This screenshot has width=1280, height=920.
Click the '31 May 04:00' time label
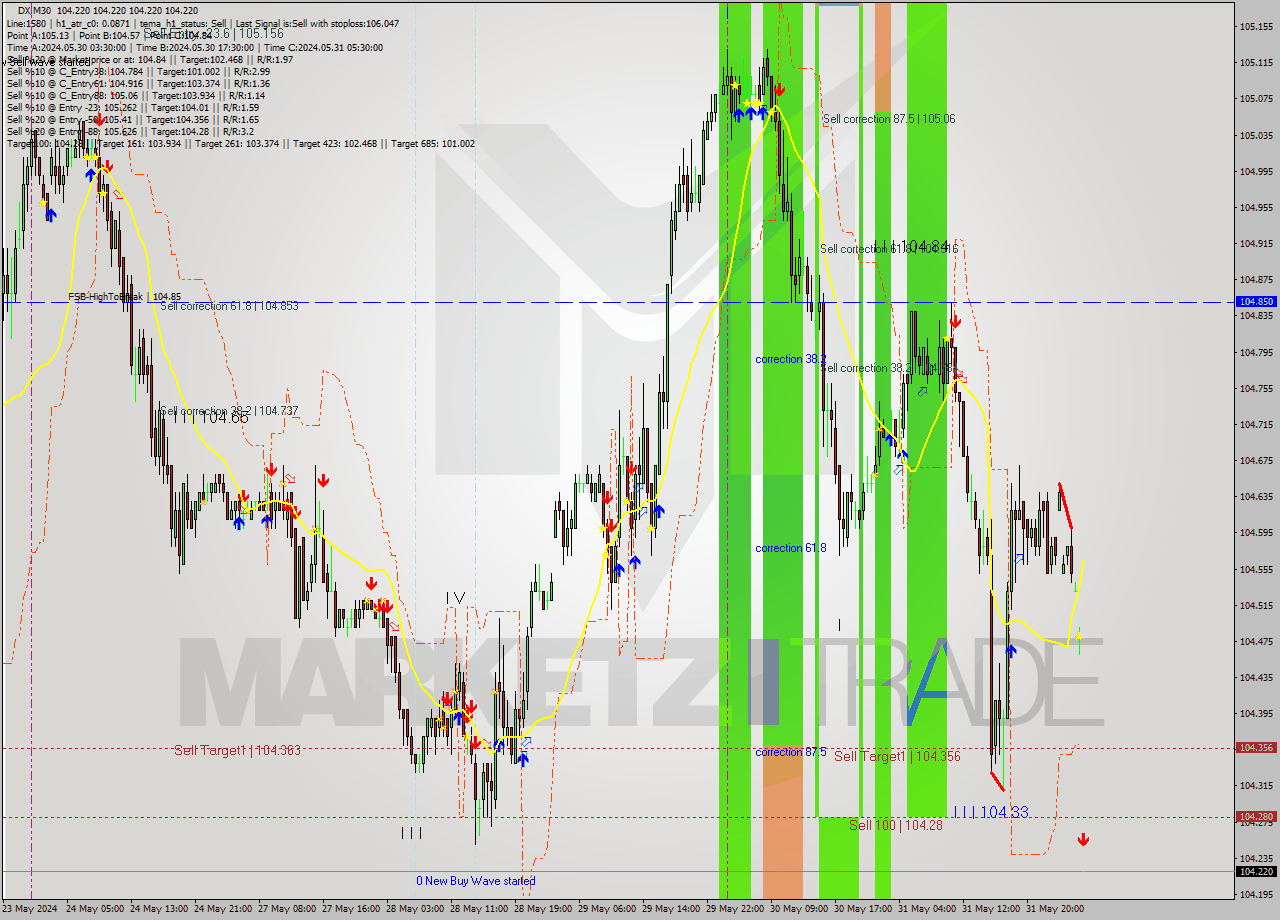927,909
